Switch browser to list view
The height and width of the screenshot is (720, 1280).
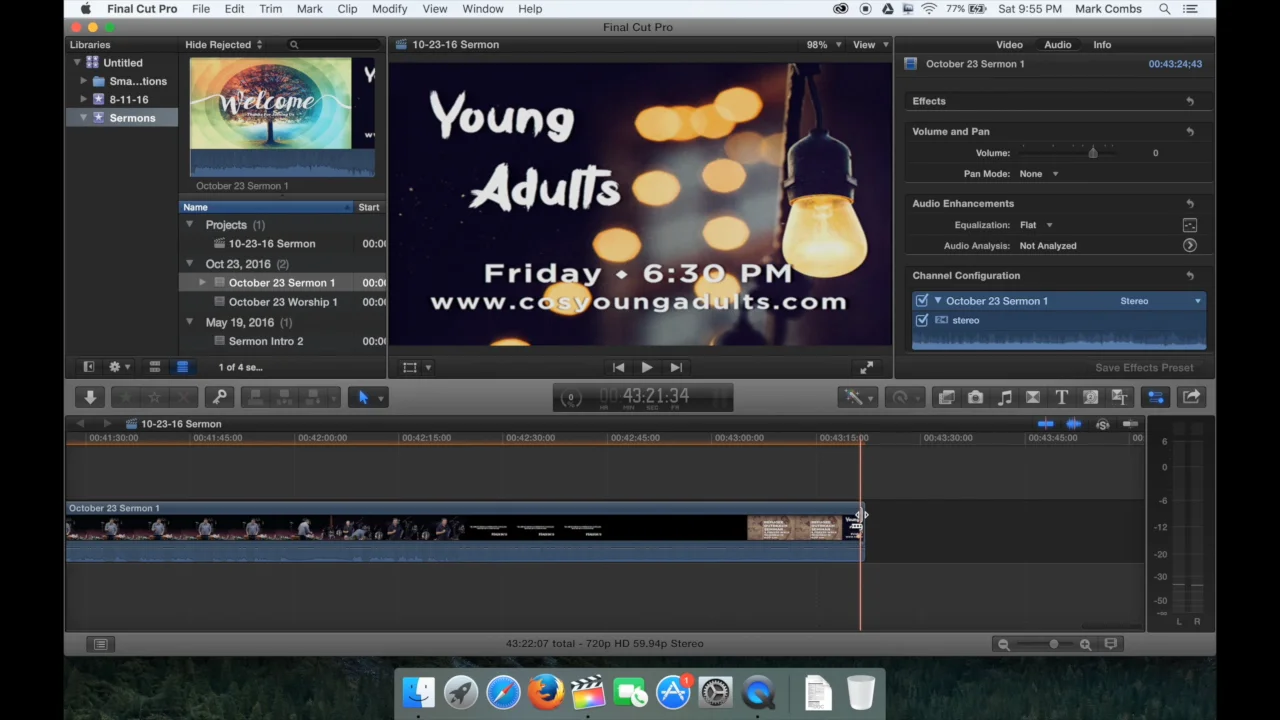coord(182,367)
